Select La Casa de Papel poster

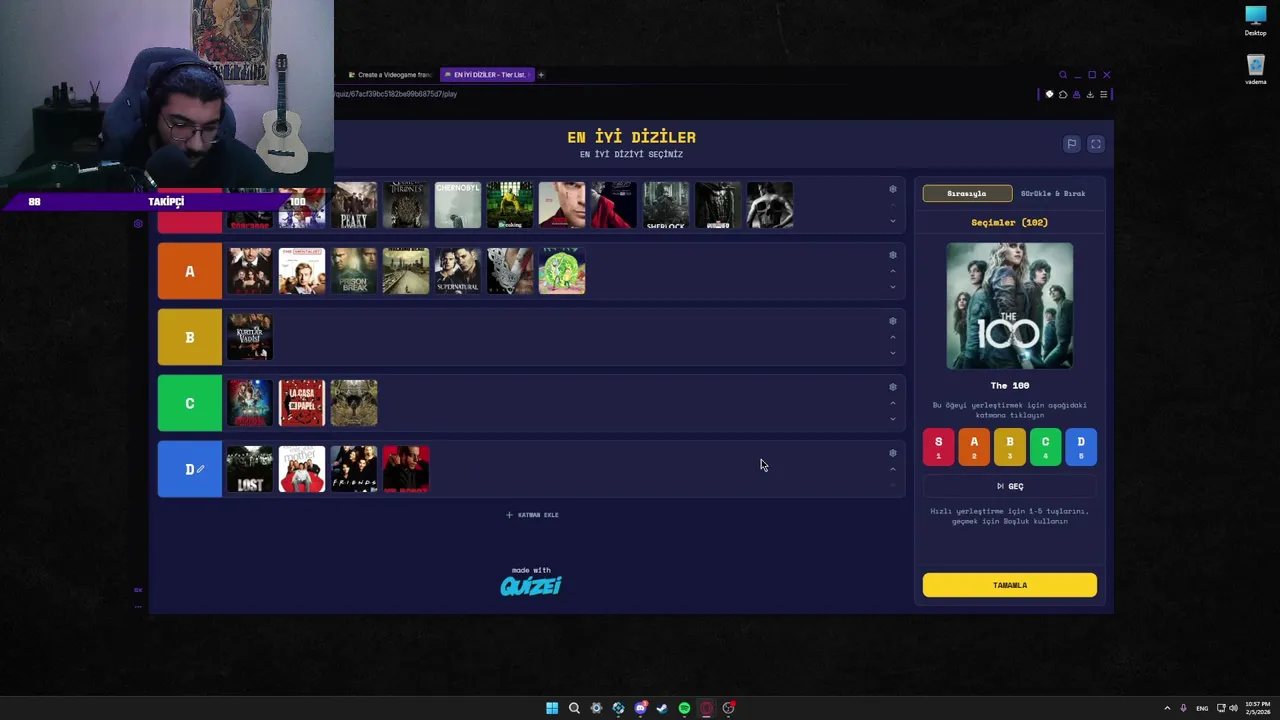302,403
